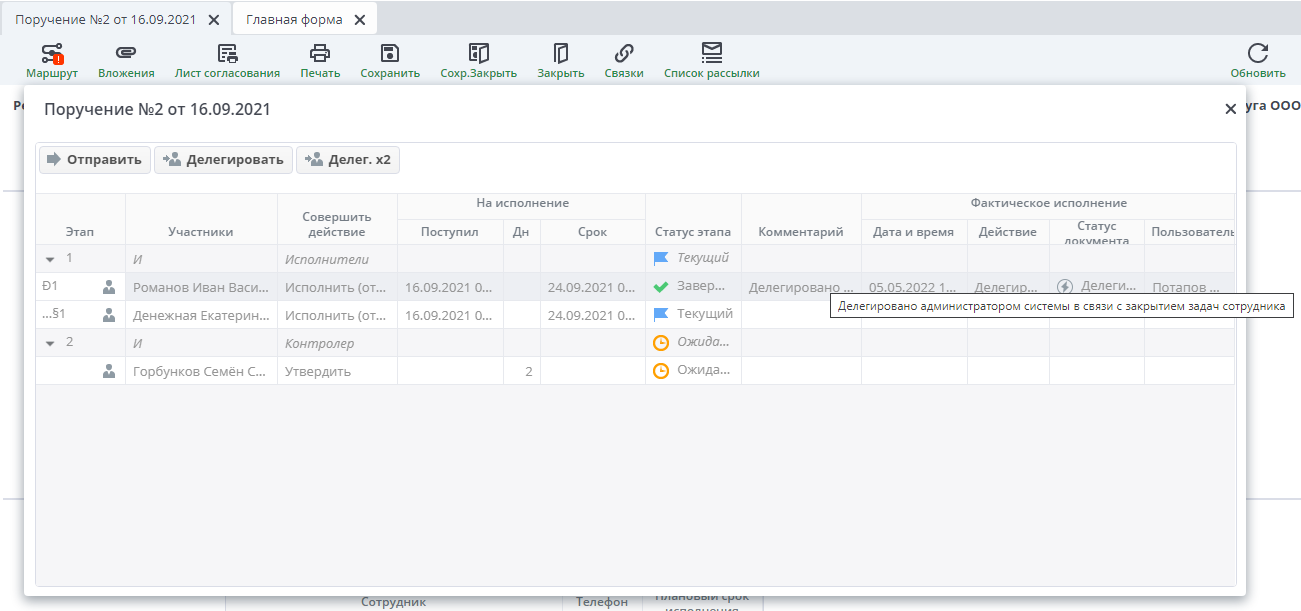This screenshot has width=1301, height=611.
Task: Collapse stage 2 Контролер group
Action: [x=50, y=343]
